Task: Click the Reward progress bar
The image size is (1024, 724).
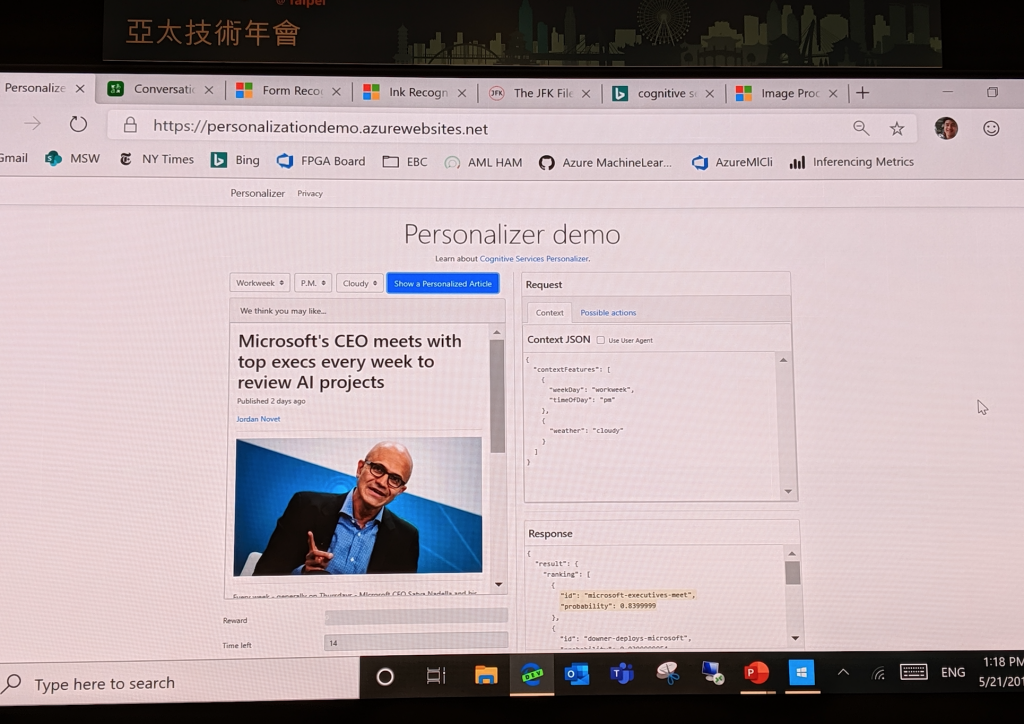Action: tap(416, 616)
